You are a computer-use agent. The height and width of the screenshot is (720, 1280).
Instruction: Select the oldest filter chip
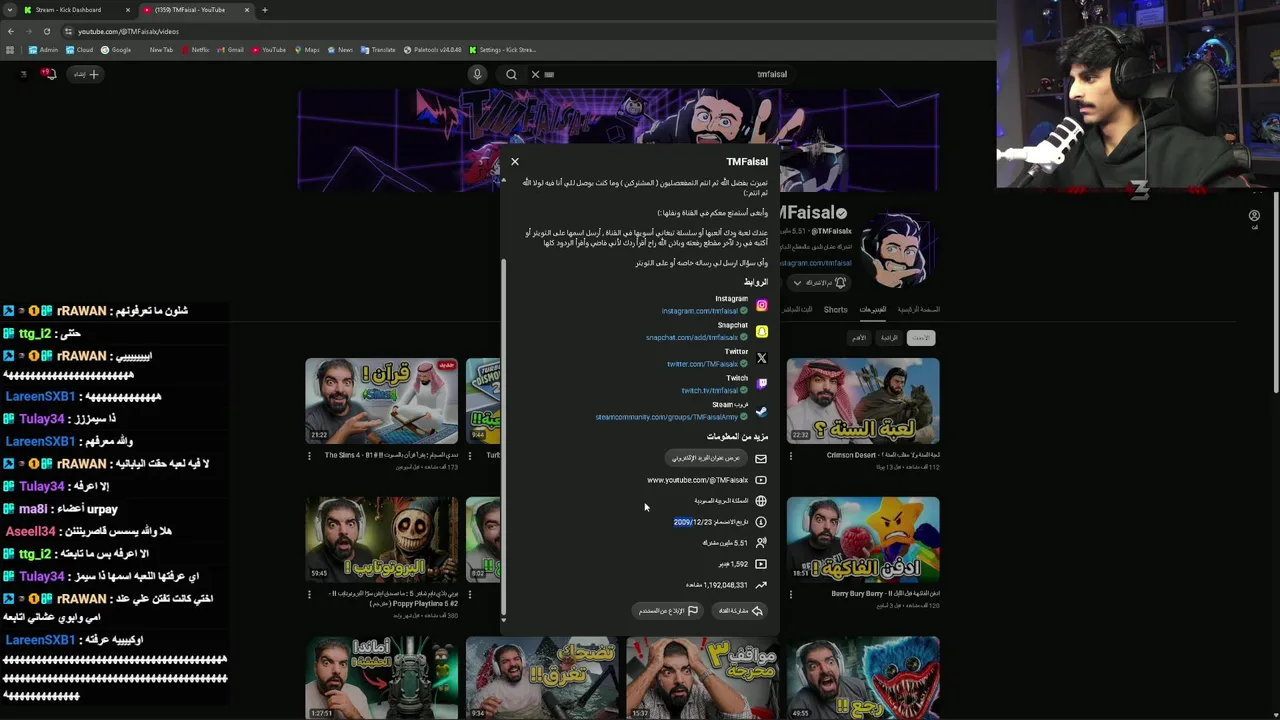859,338
